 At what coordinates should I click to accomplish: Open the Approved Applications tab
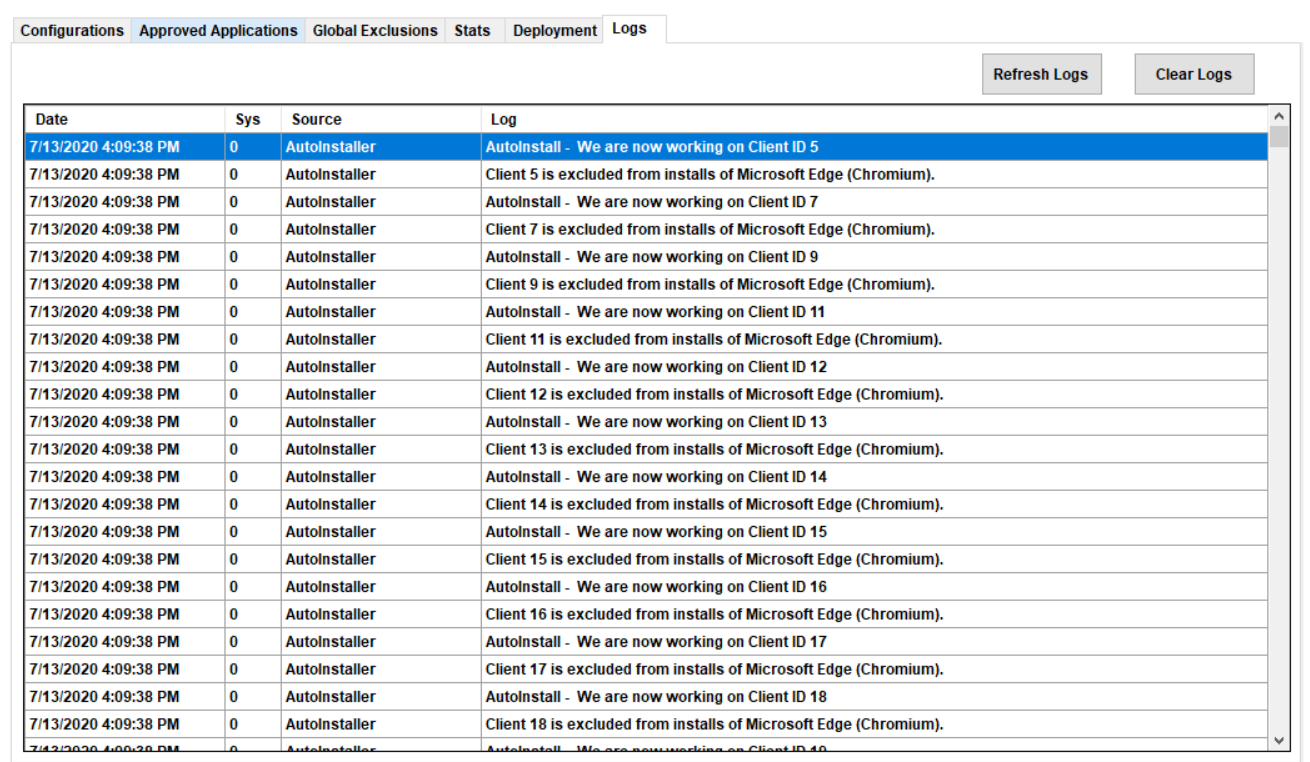click(218, 31)
